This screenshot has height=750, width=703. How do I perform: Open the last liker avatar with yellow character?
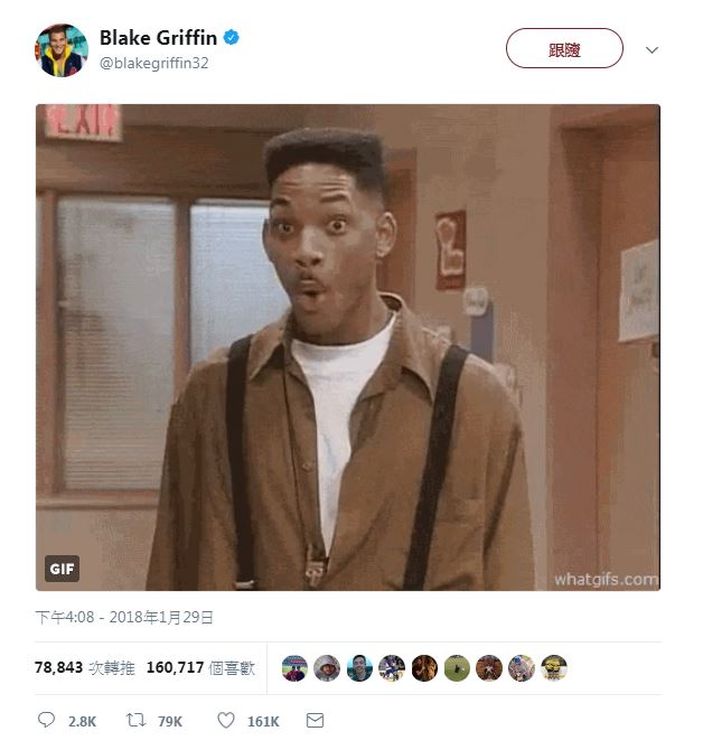tap(554, 668)
